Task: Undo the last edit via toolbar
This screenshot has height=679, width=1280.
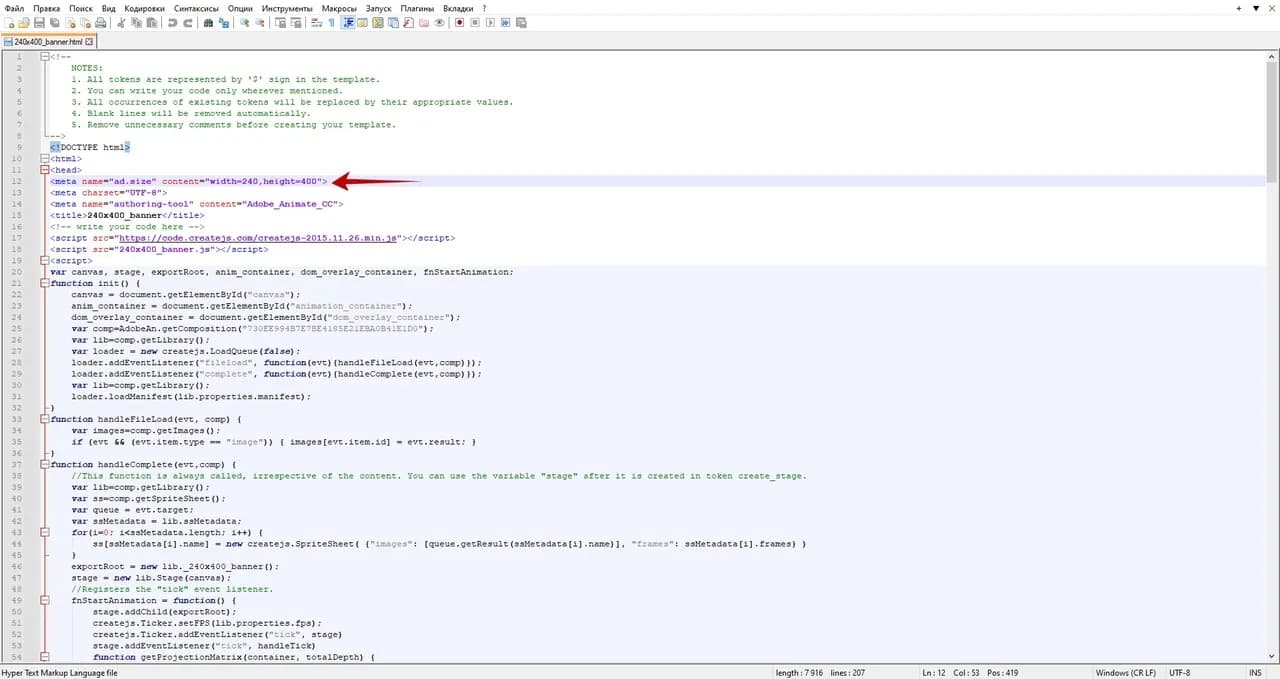Action: click(173, 23)
